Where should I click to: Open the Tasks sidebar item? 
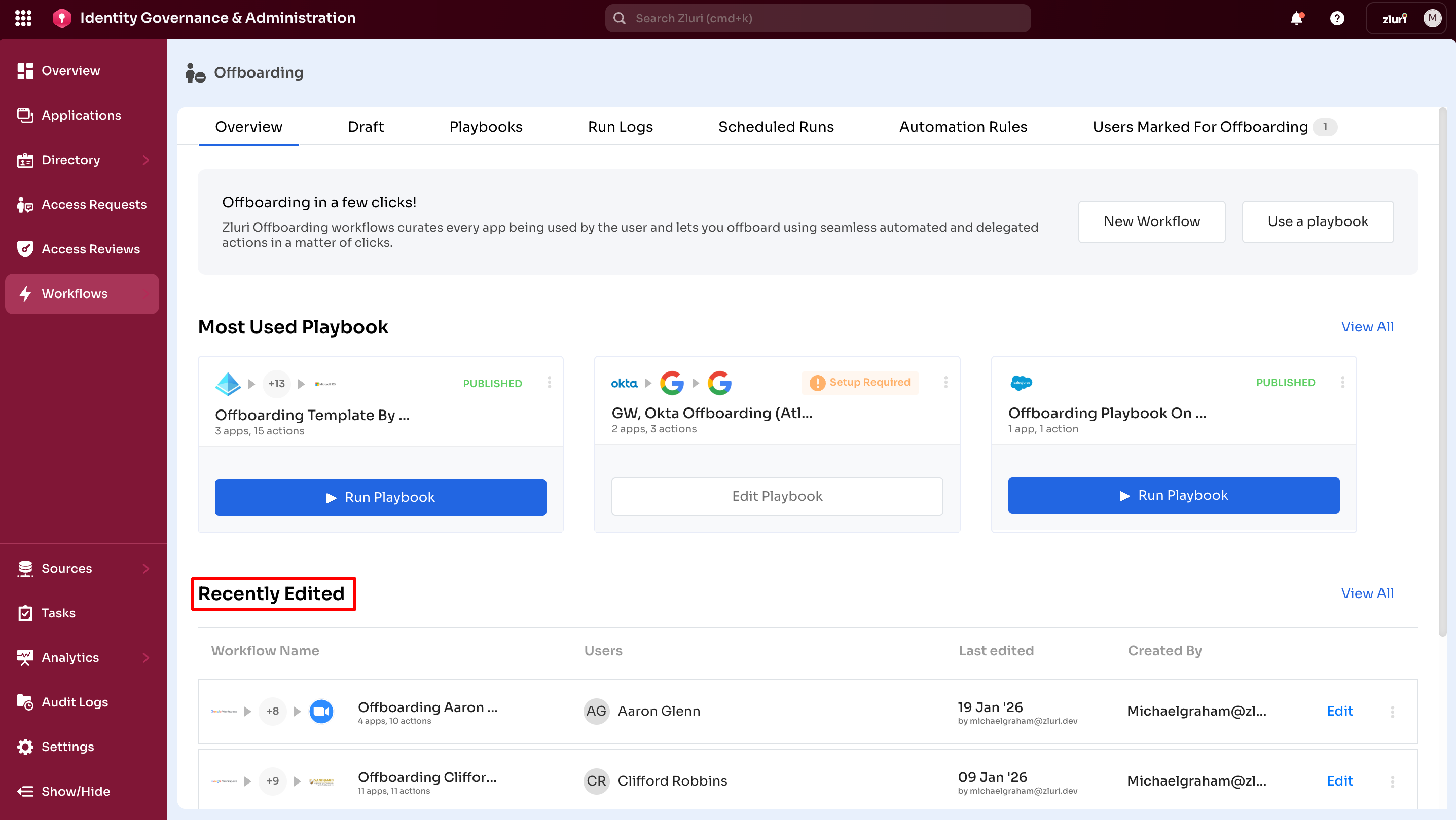pyautogui.click(x=58, y=613)
